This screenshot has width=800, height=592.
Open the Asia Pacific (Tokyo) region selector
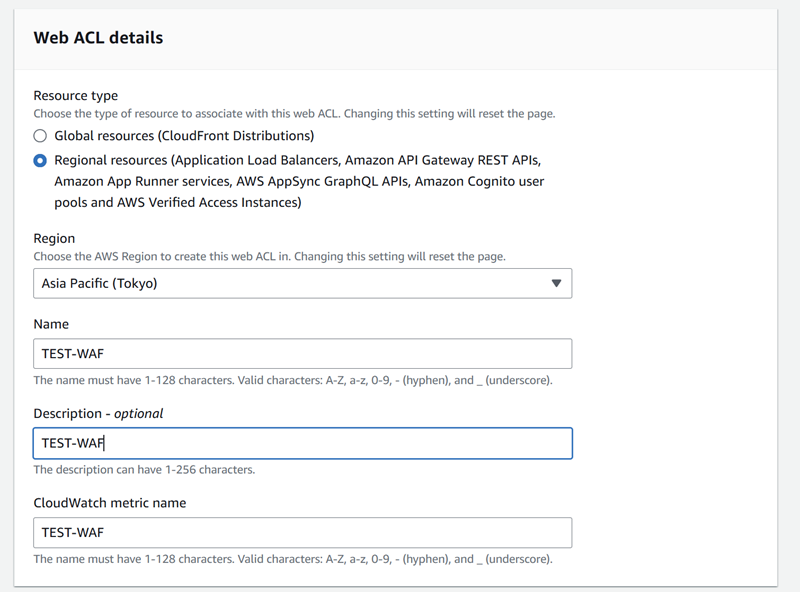303,283
